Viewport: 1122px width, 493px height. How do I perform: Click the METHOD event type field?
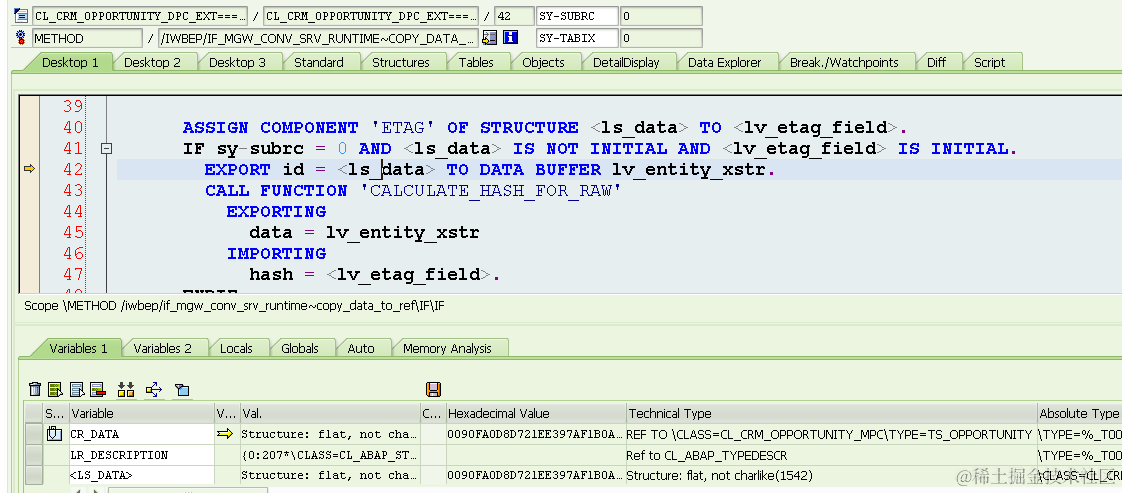point(87,38)
